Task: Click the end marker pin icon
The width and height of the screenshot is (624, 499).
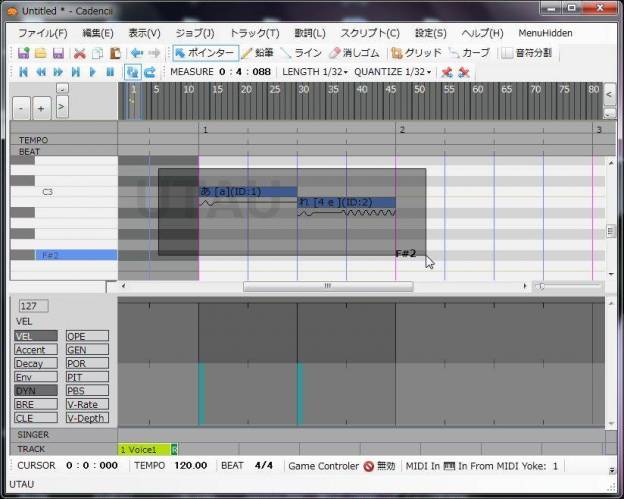Action: [464, 72]
